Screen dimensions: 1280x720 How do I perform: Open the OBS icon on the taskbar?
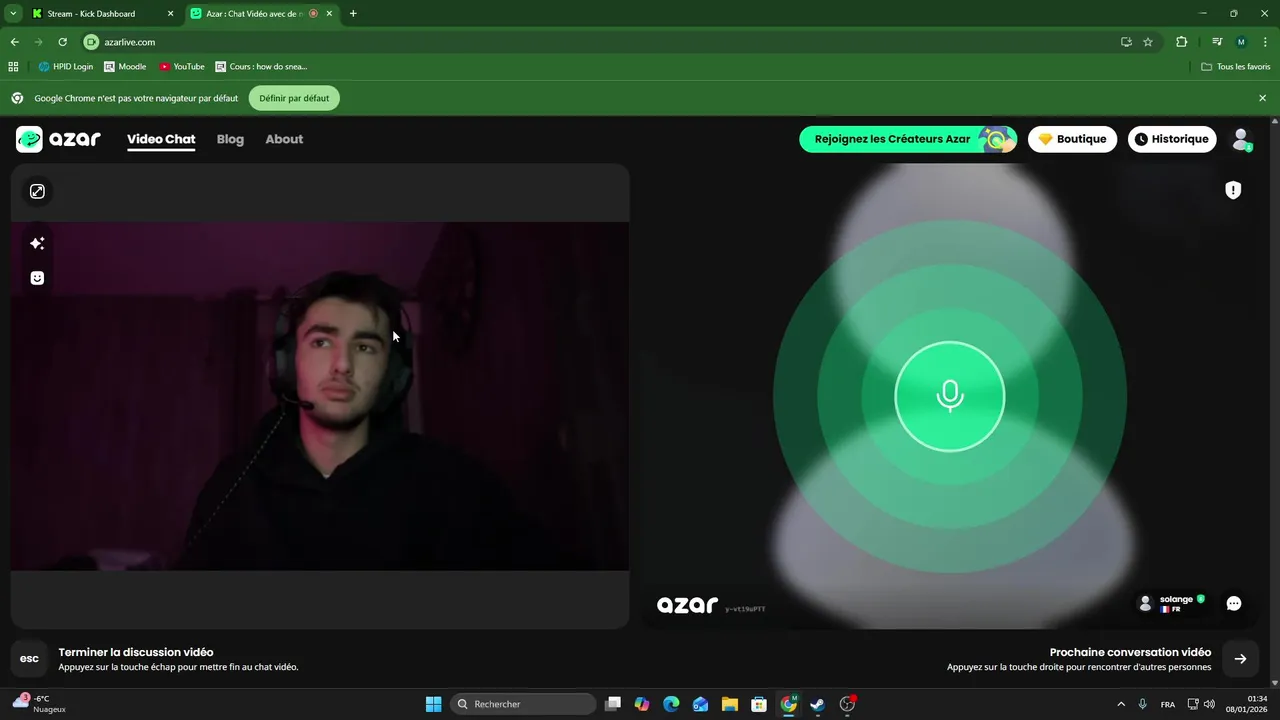tap(847, 704)
